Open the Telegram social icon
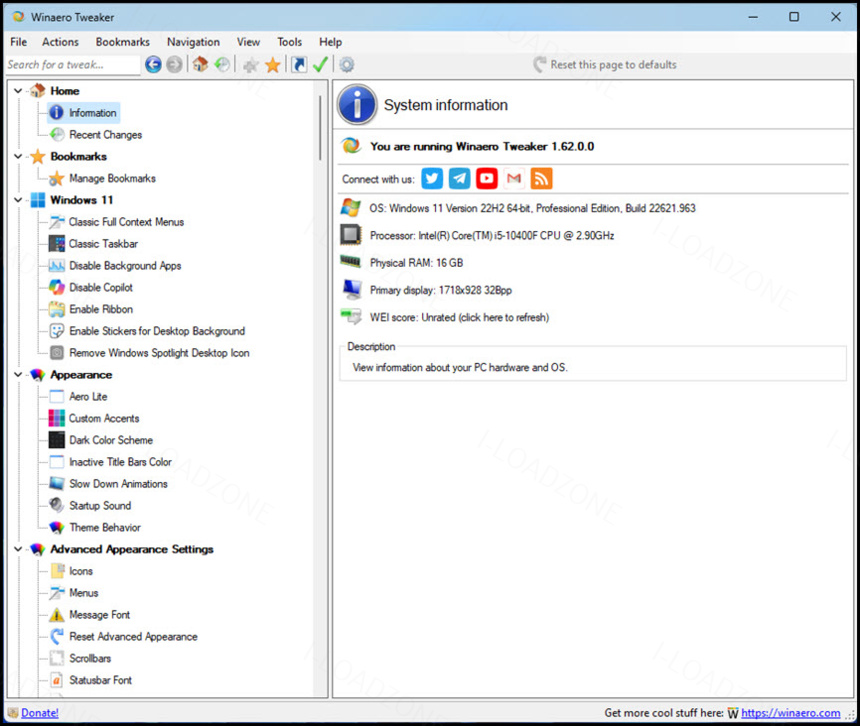860x726 pixels. coord(460,179)
